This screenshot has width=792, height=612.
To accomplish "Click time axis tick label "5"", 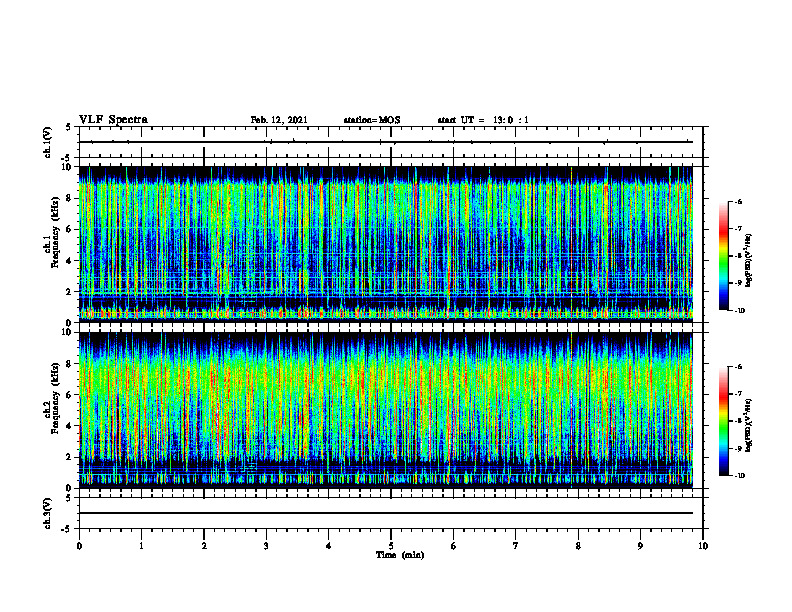I will coord(391,546).
